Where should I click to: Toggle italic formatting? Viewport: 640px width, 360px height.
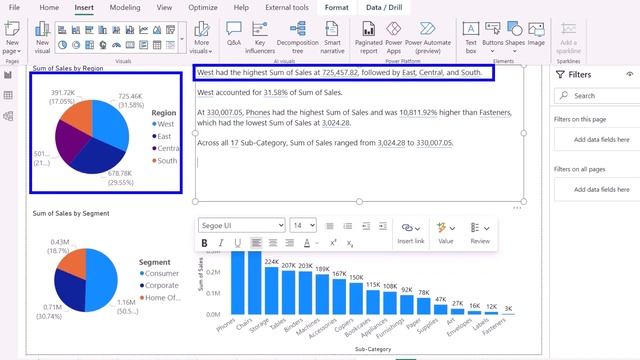coord(221,243)
